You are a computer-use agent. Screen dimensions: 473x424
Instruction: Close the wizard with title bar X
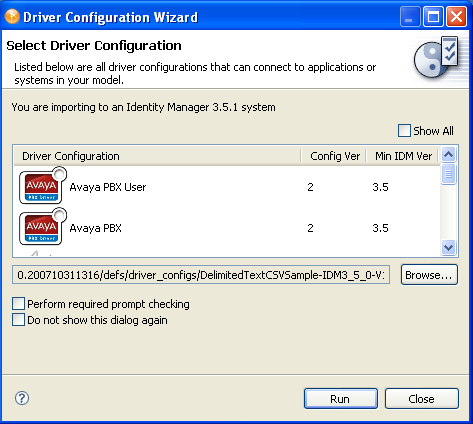pyautogui.click(x=456, y=17)
